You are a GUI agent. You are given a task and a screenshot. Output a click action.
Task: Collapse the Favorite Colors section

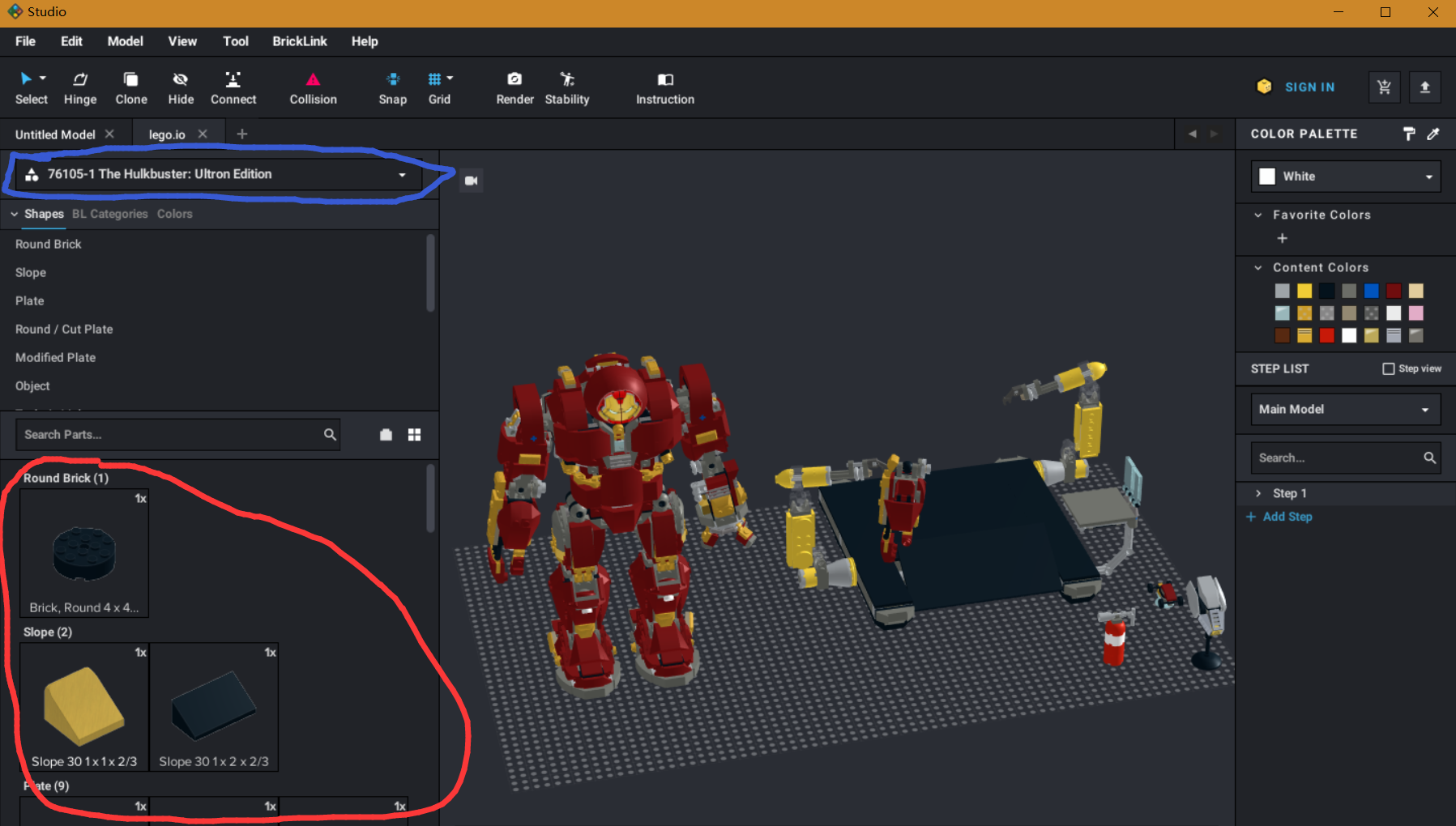point(1257,215)
